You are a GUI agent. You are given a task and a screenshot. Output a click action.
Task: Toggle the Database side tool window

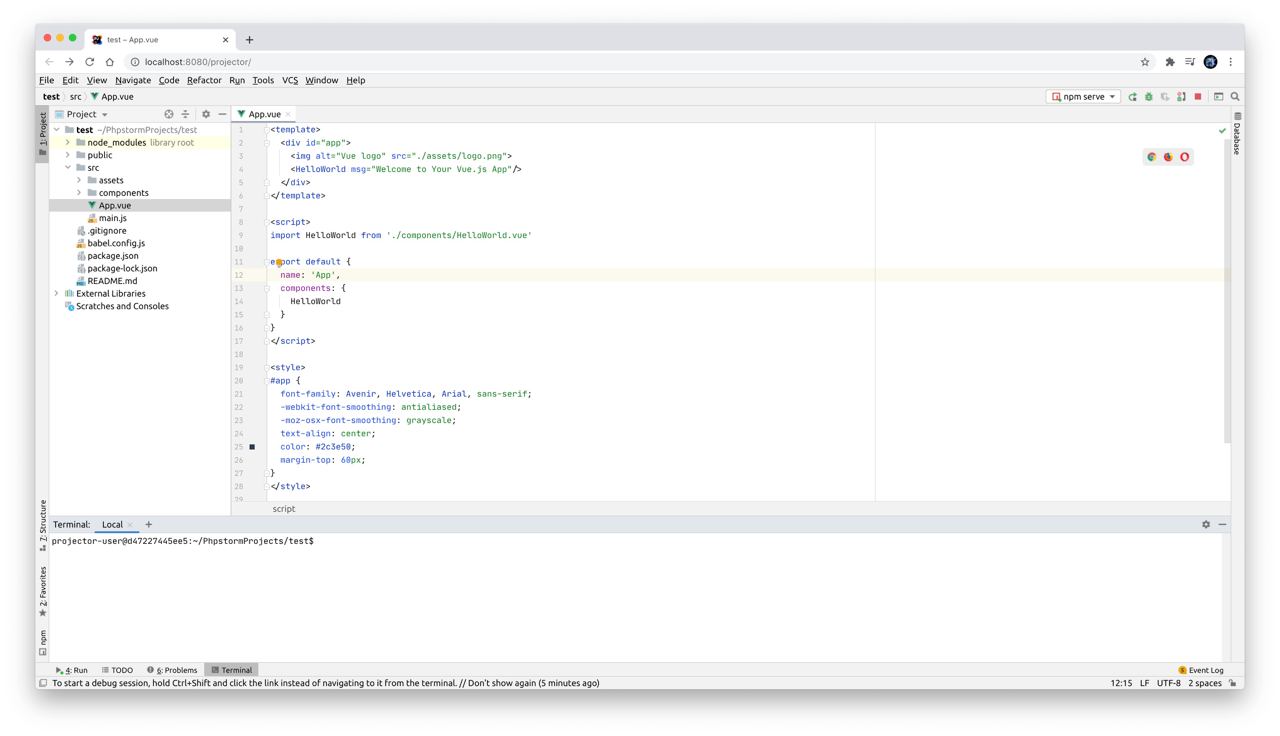pos(1237,134)
